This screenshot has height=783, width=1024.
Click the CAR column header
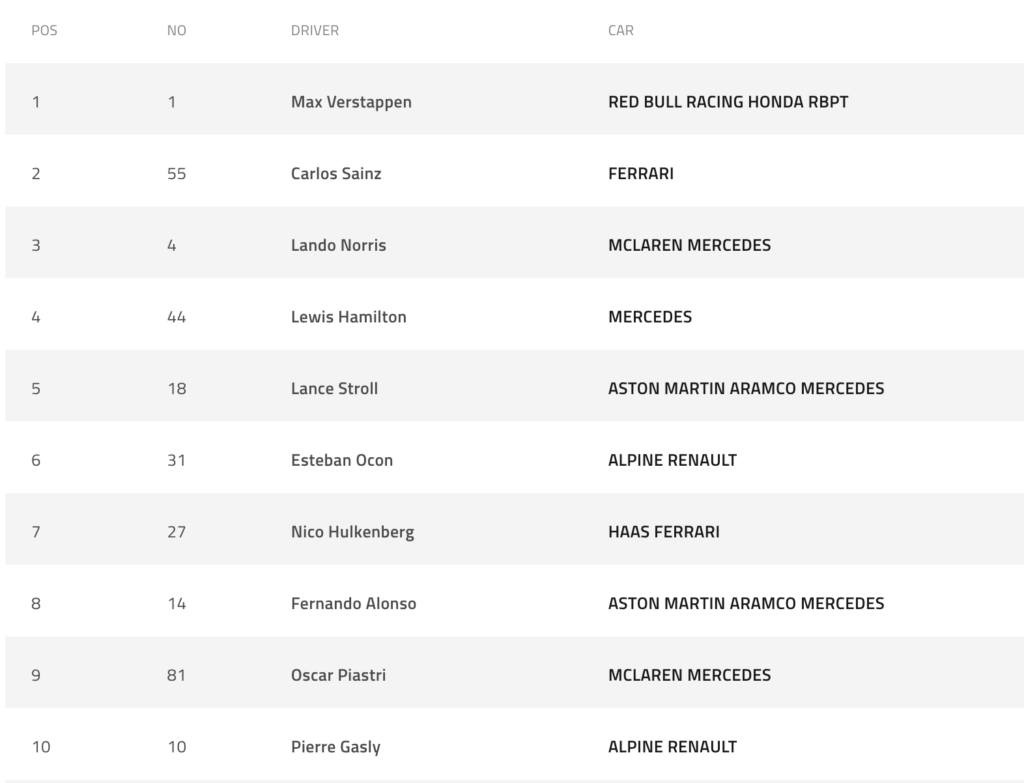coord(621,31)
